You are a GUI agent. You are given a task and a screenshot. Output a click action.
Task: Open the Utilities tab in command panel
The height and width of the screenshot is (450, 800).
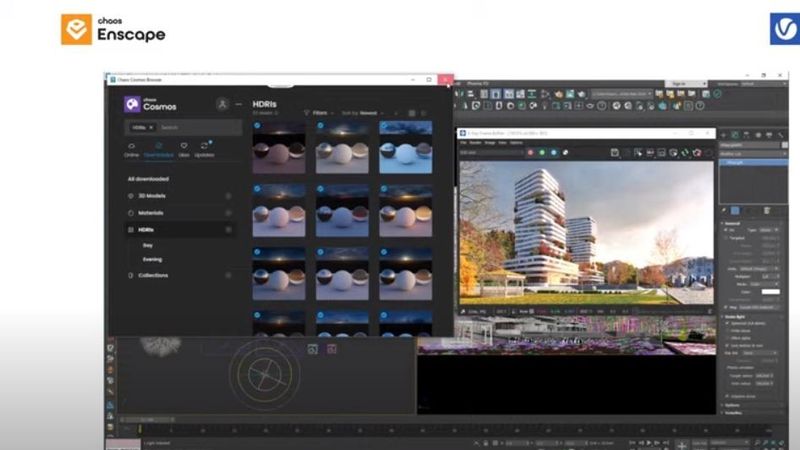click(x=781, y=135)
